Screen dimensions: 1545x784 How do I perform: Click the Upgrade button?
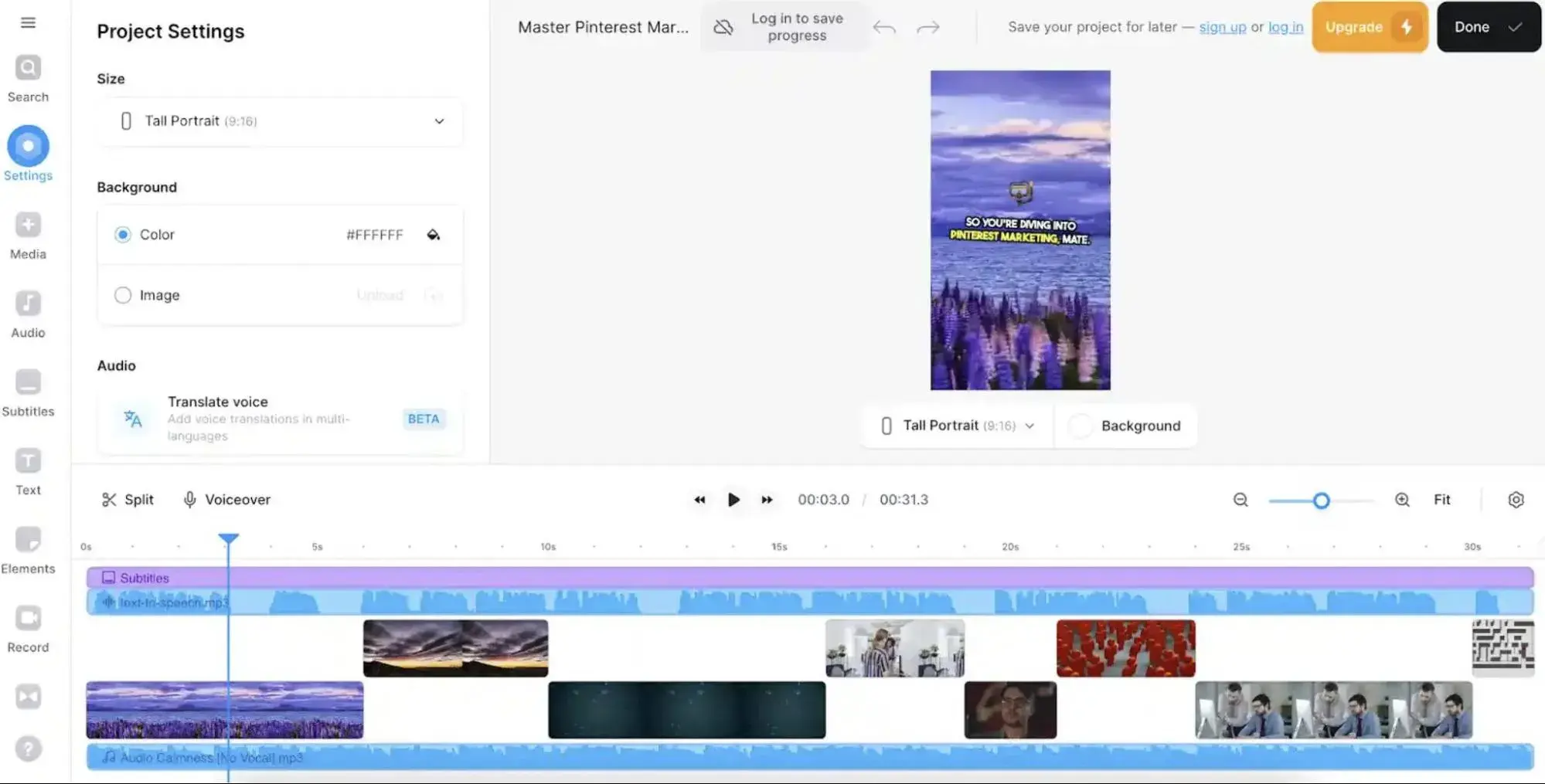point(1369,27)
